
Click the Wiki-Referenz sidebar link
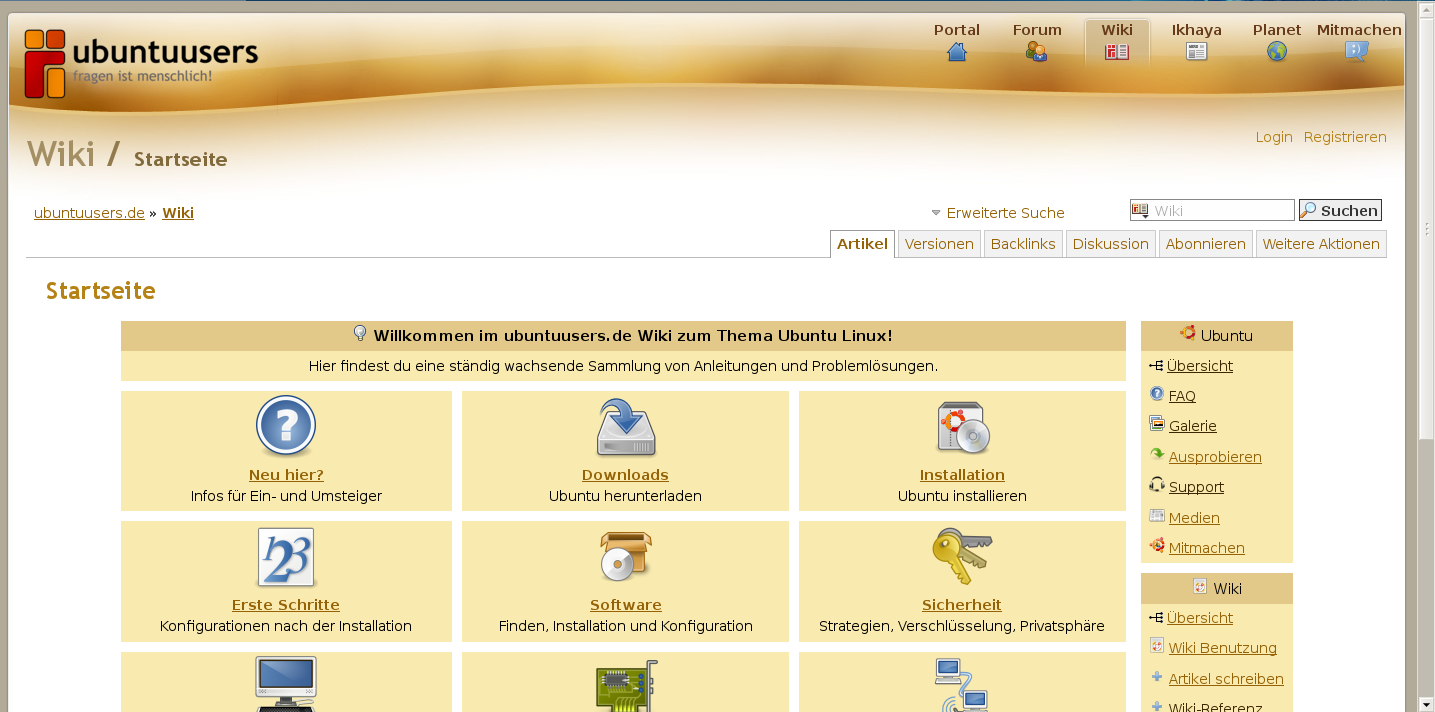[x=1216, y=707]
